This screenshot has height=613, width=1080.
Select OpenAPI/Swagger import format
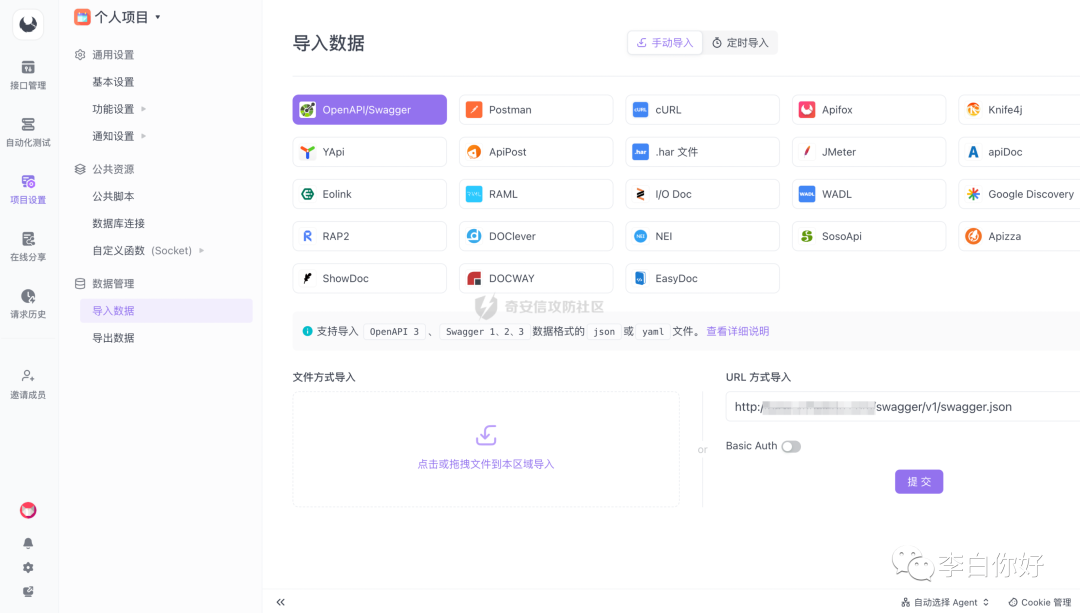(370, 110)
